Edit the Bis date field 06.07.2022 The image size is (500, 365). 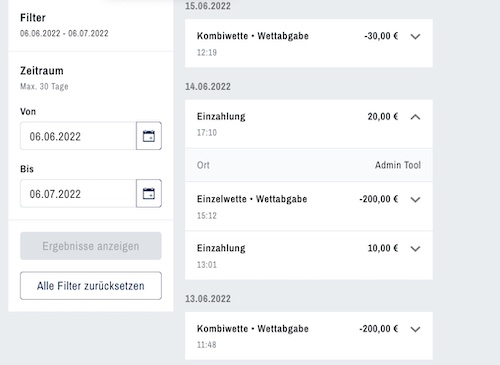[78, 193]
